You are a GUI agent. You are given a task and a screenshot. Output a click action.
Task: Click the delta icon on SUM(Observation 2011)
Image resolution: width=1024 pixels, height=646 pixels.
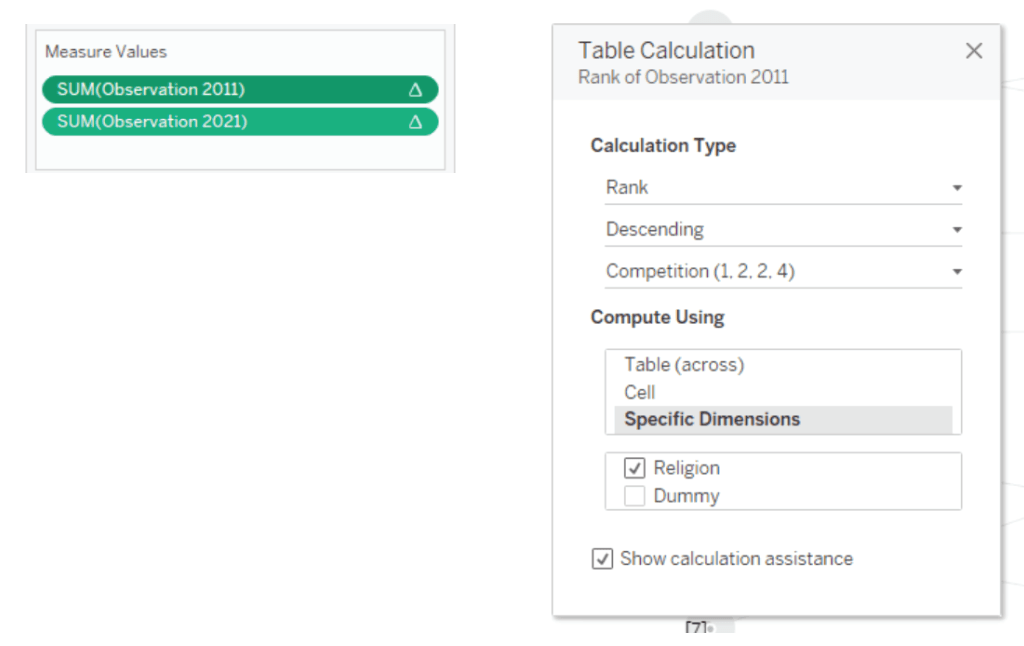(415, 90)
